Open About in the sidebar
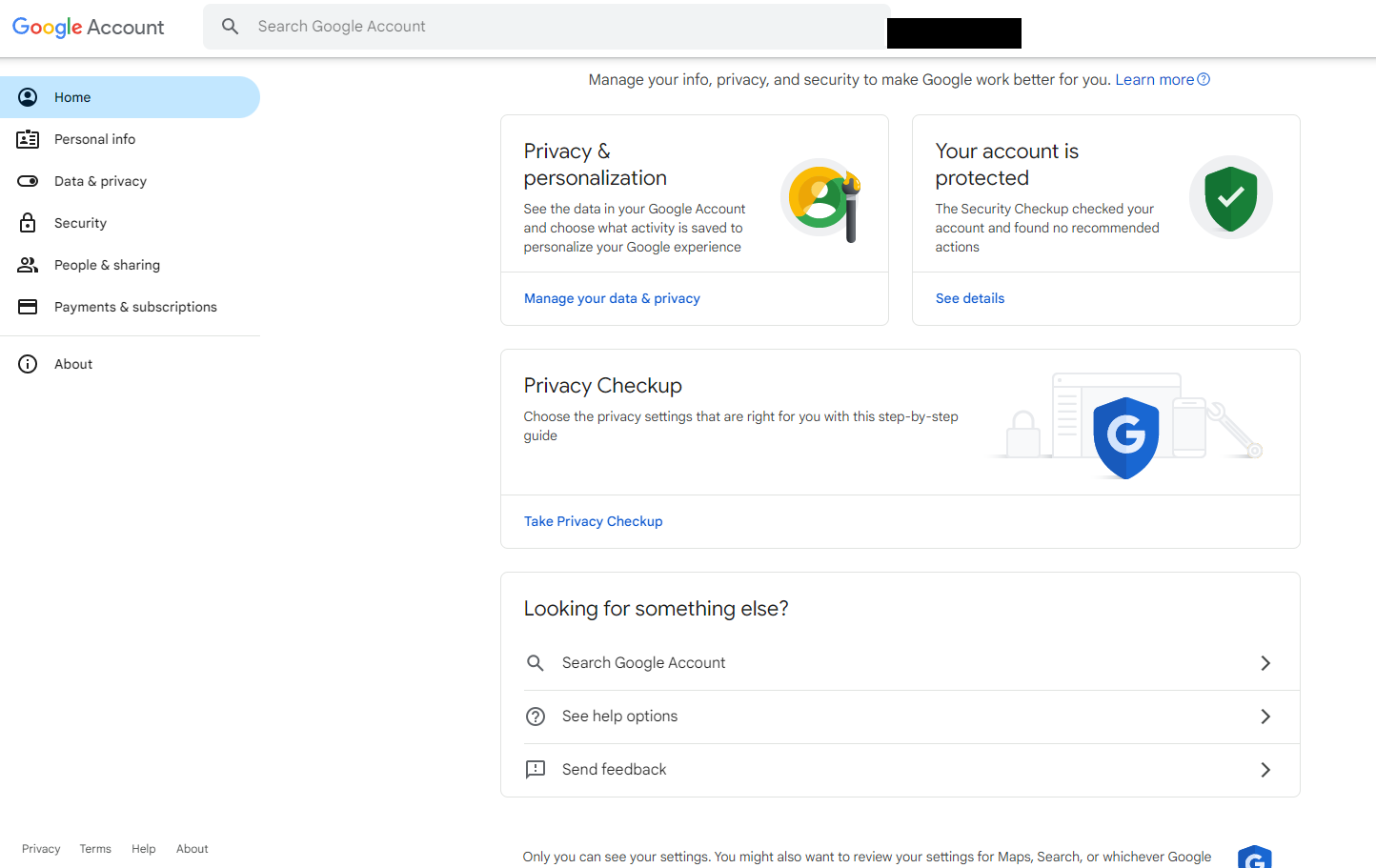 130,364
